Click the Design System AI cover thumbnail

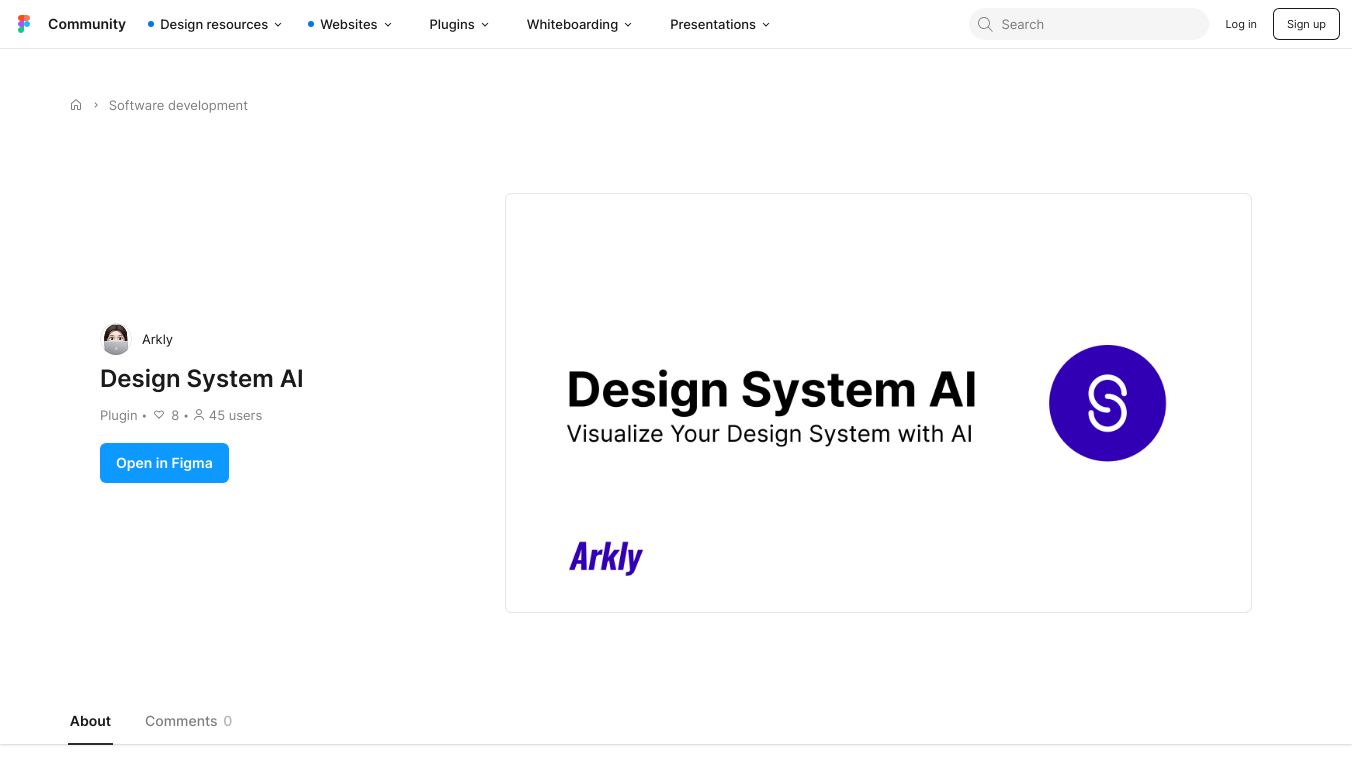(878, 403)
